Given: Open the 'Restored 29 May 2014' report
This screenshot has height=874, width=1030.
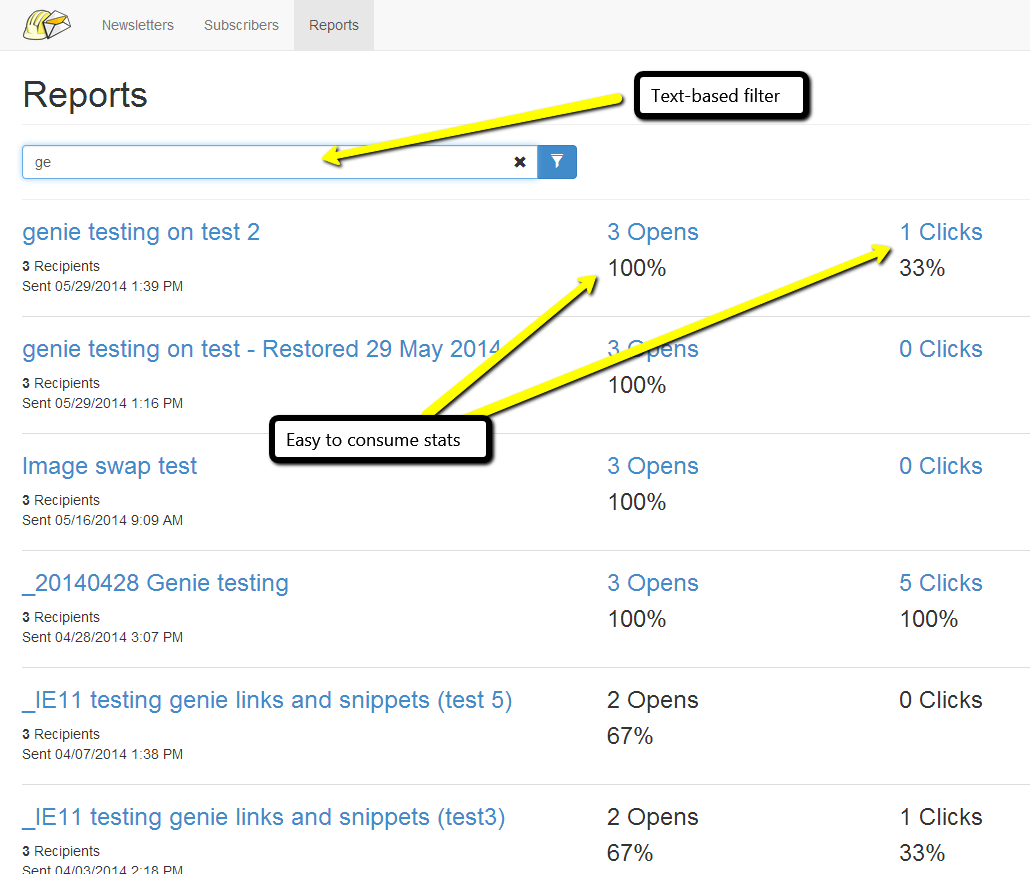Looking at the screenshot, I should point(261,349).
